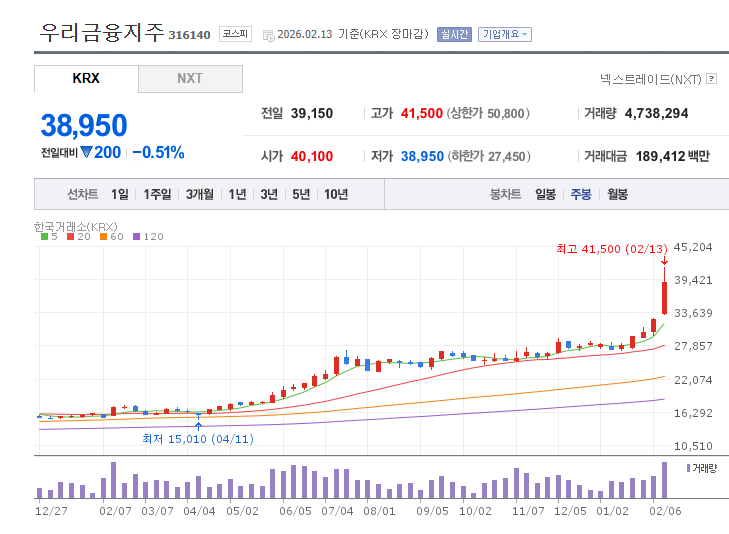Open the 기업개요 dropdown

tap(505, 34)
